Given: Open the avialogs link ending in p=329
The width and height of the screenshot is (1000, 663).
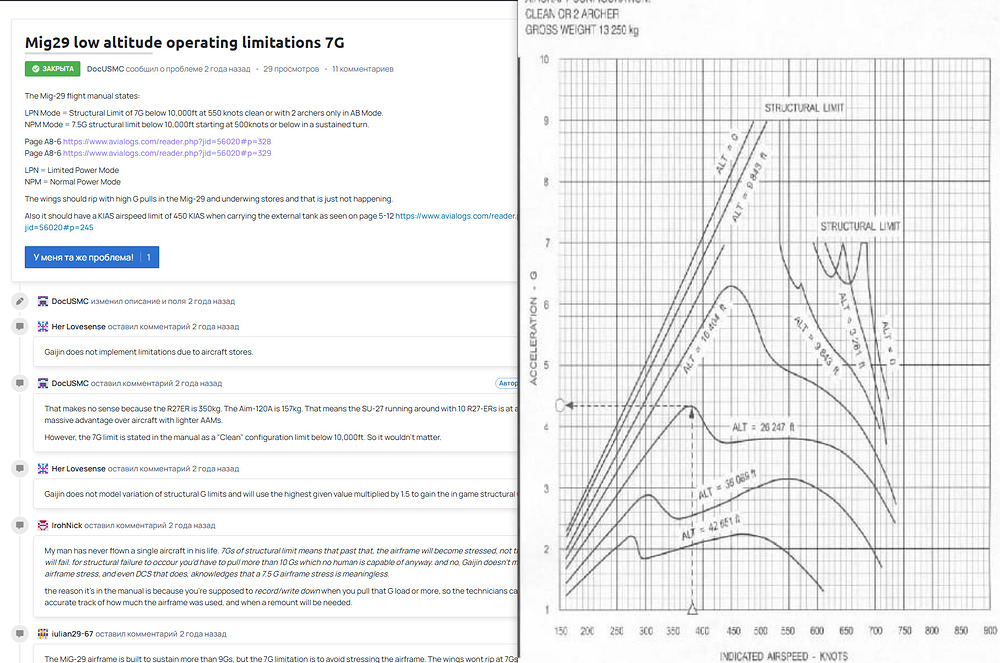Looking at the screenshot, I should point(167,153).
